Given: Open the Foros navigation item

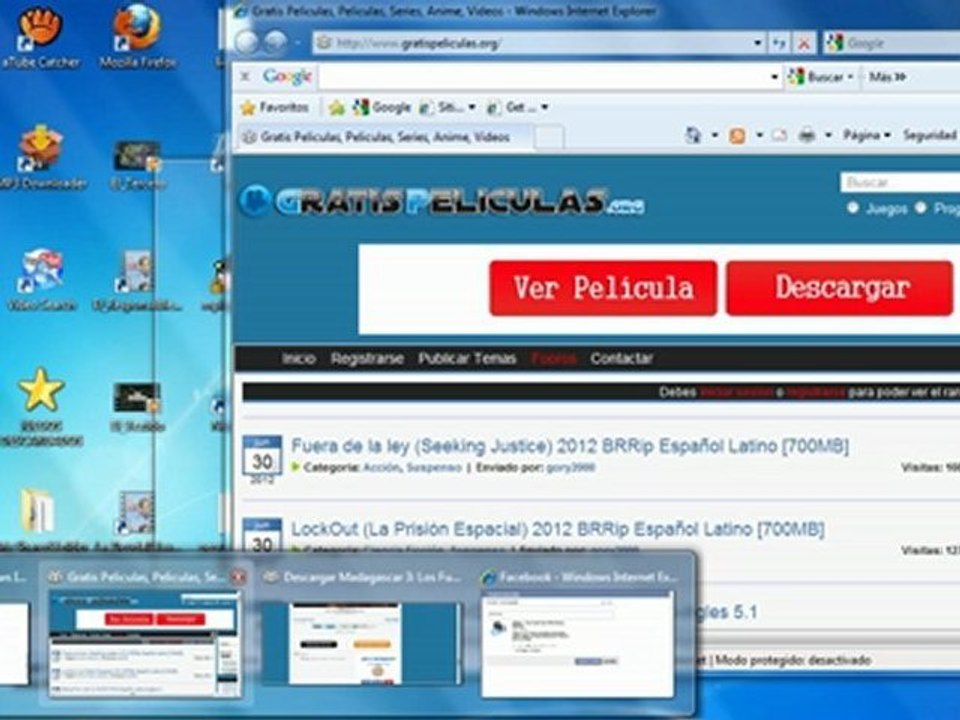Looking at the screenshot, I should point(553,359).
